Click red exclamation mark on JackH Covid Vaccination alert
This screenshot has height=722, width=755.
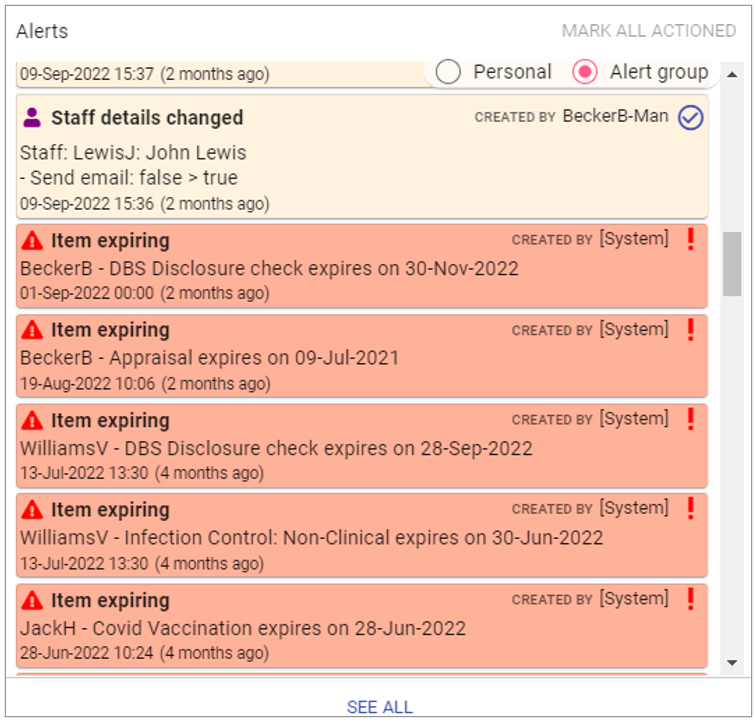(690, 600)
